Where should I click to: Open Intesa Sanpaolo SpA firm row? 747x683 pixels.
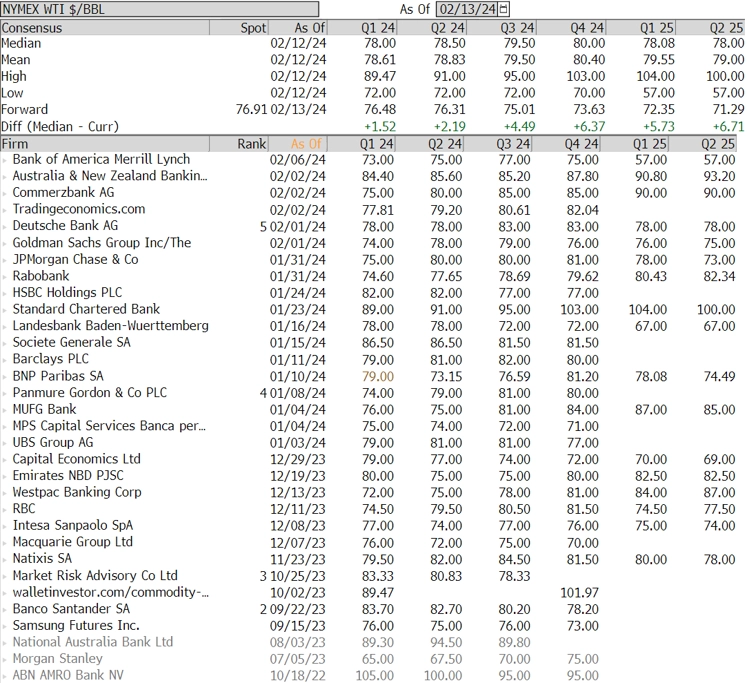click(x=368, y=526)
